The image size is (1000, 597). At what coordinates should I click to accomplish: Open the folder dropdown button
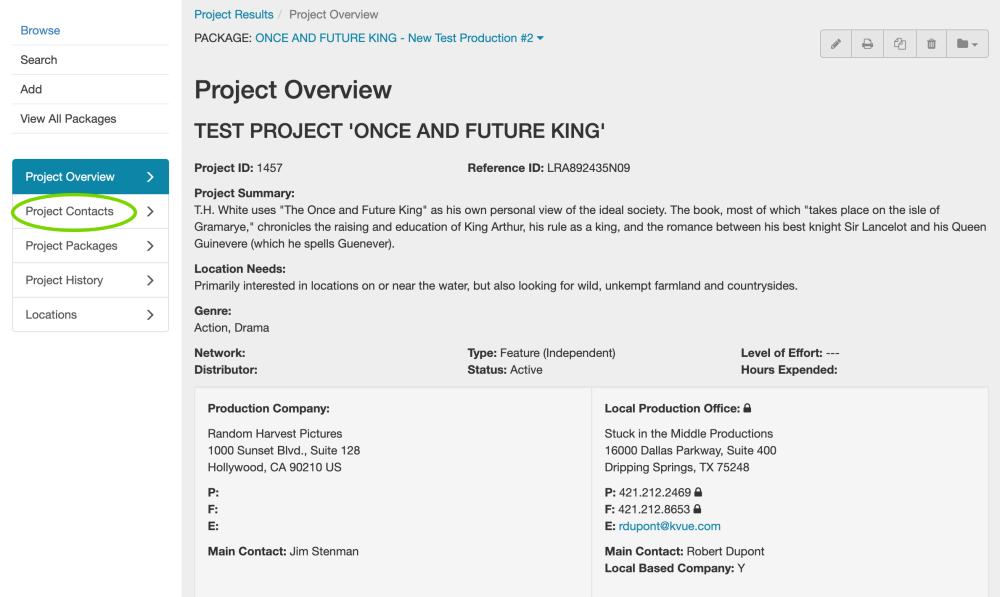966,44
